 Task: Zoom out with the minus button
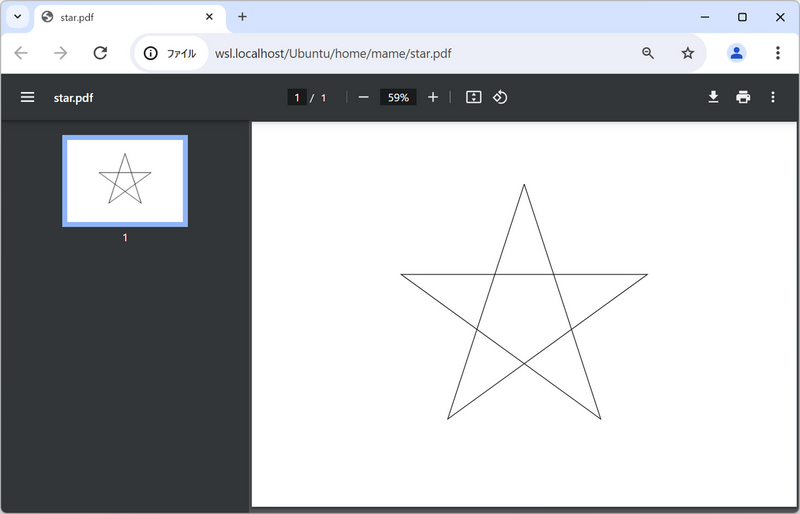(363, 97)
